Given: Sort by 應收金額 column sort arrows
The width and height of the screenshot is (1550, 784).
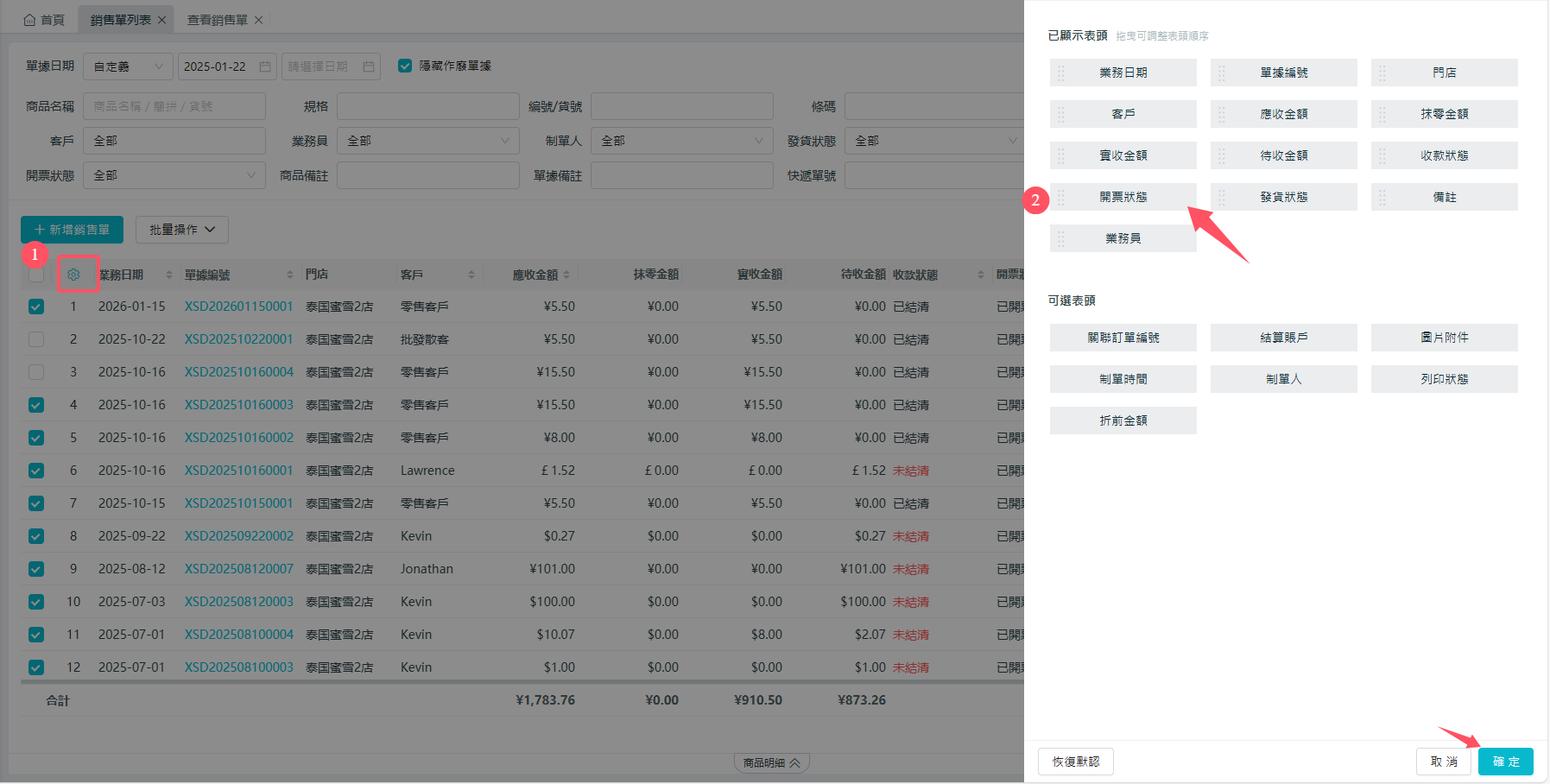Looking at the screenshot, I should tap(566, 275).
